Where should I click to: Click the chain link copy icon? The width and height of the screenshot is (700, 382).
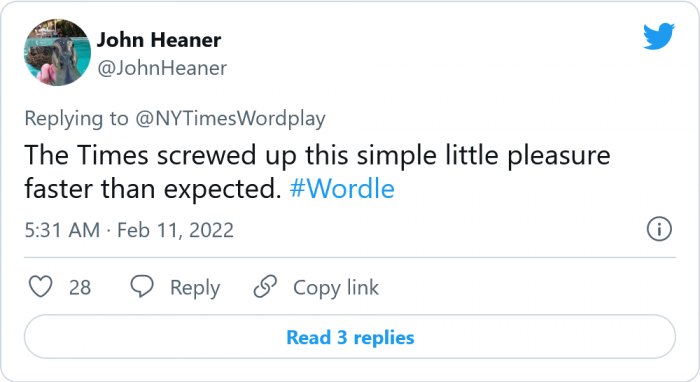pyautogui.click(x=265, y=286)
